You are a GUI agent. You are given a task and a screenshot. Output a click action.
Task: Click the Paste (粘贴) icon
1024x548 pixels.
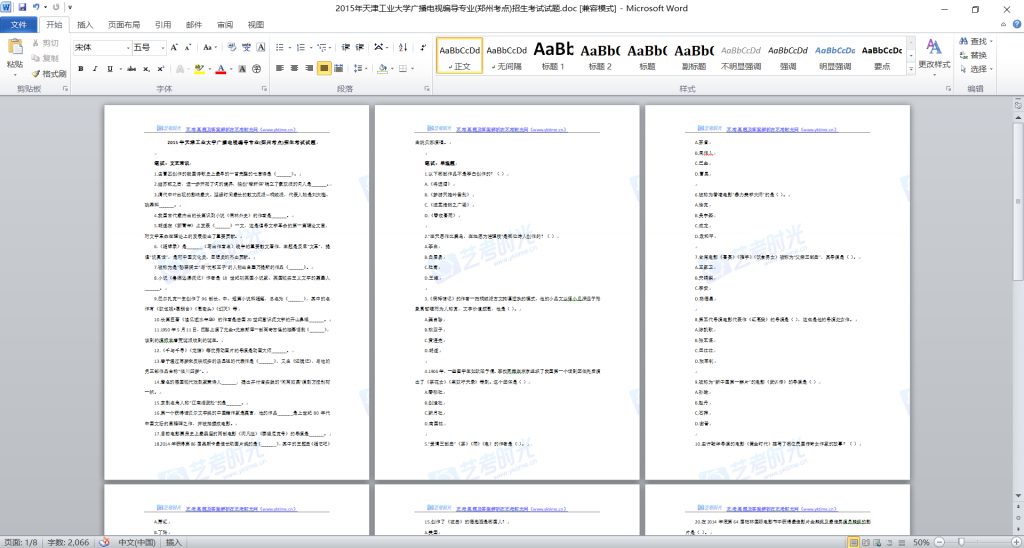(x=15, y=50)
